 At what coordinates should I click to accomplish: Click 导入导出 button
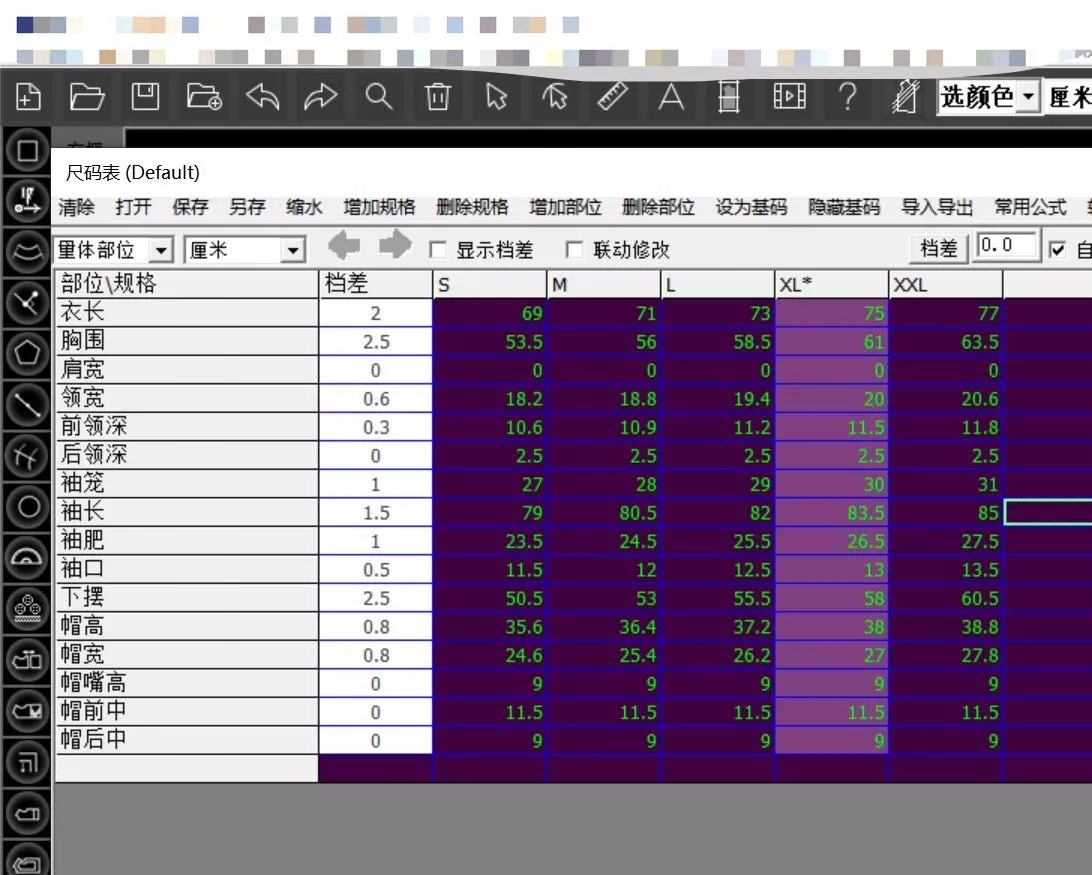(937, 207)
